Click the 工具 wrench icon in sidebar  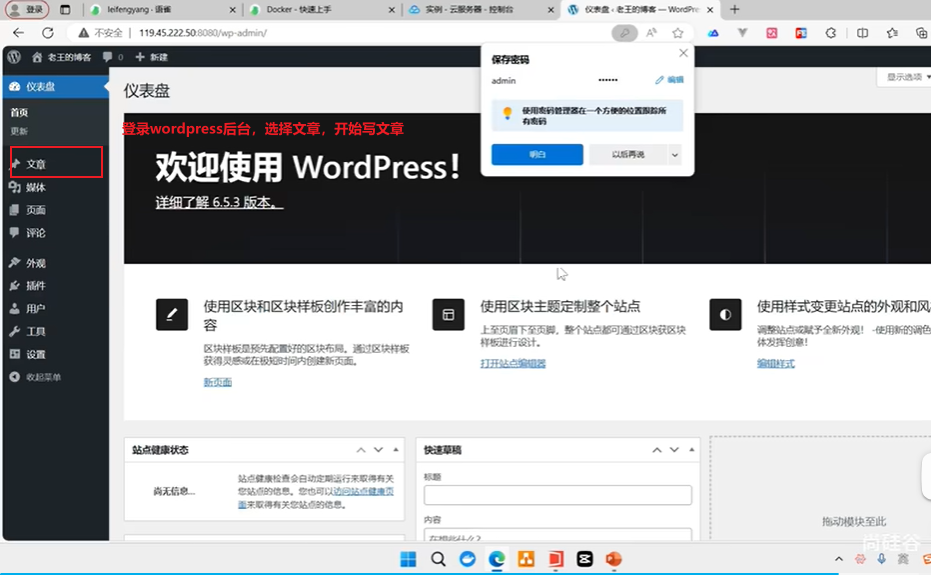[15, 331]
